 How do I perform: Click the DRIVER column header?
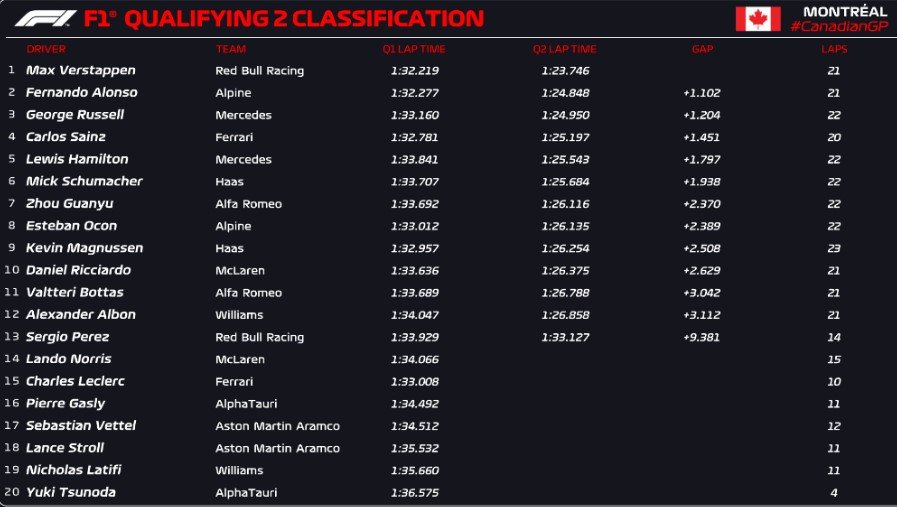click(x=46, y=49)
